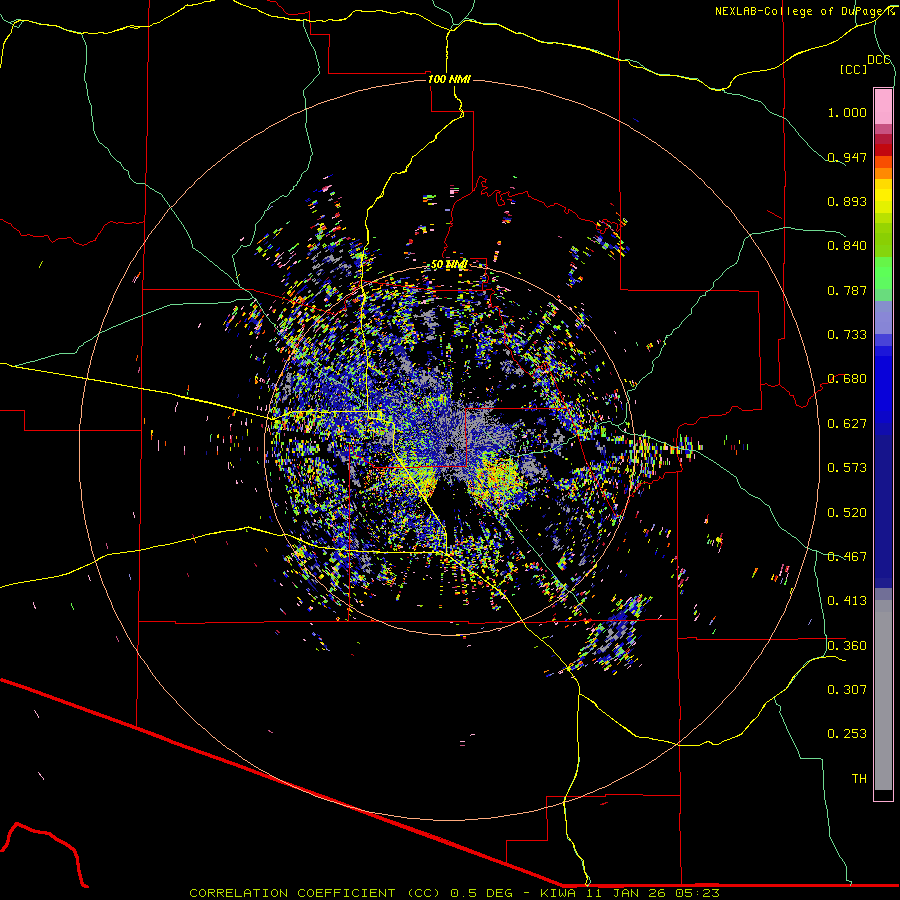Select the 0.840 scale value
Image resolution: width=900 pixels, height=900 pixels.
(847, 246)
